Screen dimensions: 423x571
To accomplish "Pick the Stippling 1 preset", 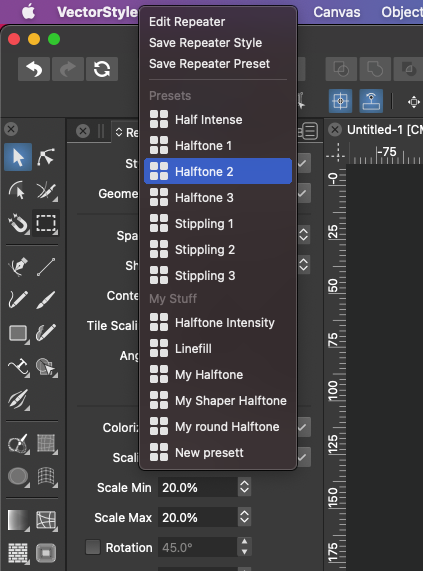I will pyautogui.click(x=218, y=224).
